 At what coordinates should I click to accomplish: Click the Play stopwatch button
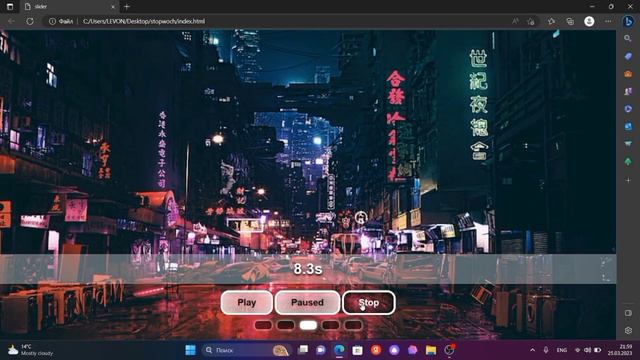[247, 302]
